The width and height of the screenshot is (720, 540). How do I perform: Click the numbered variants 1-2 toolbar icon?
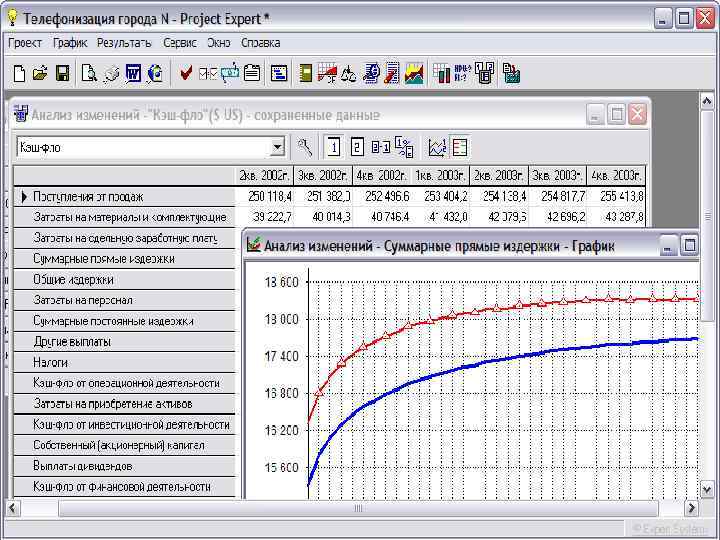485,73
